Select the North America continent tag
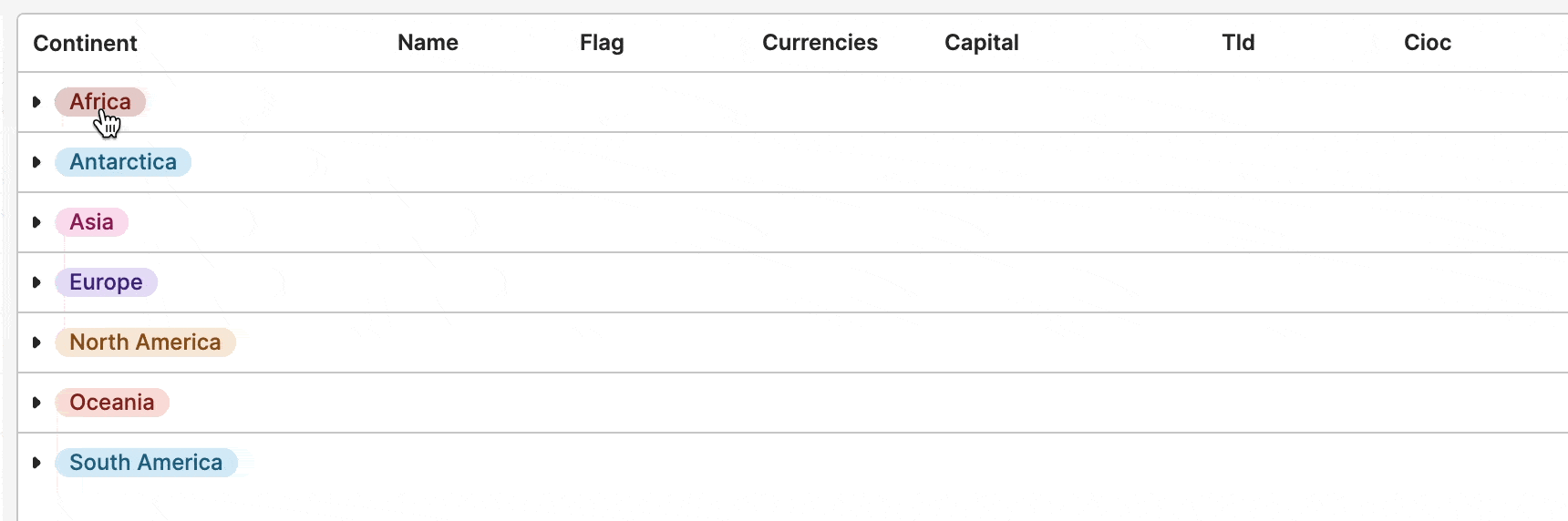1568x521 pixels. click(145, 342)
